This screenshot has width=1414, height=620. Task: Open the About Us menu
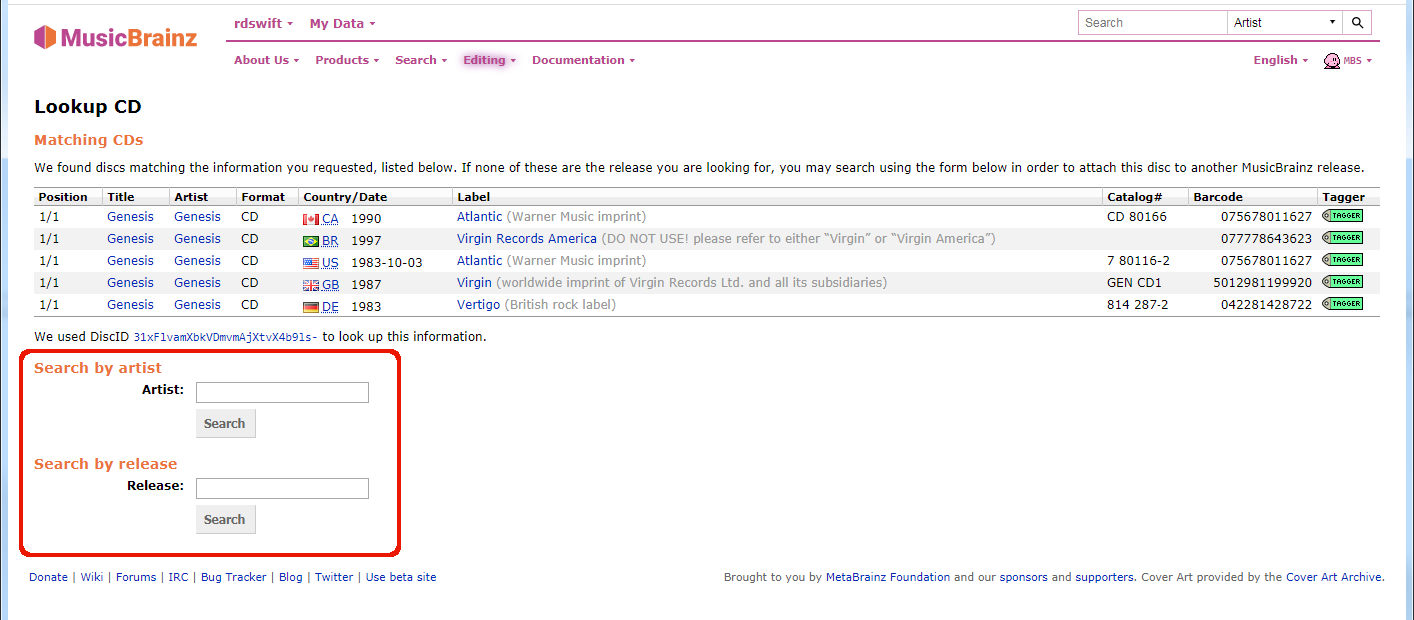coord(267,60)
